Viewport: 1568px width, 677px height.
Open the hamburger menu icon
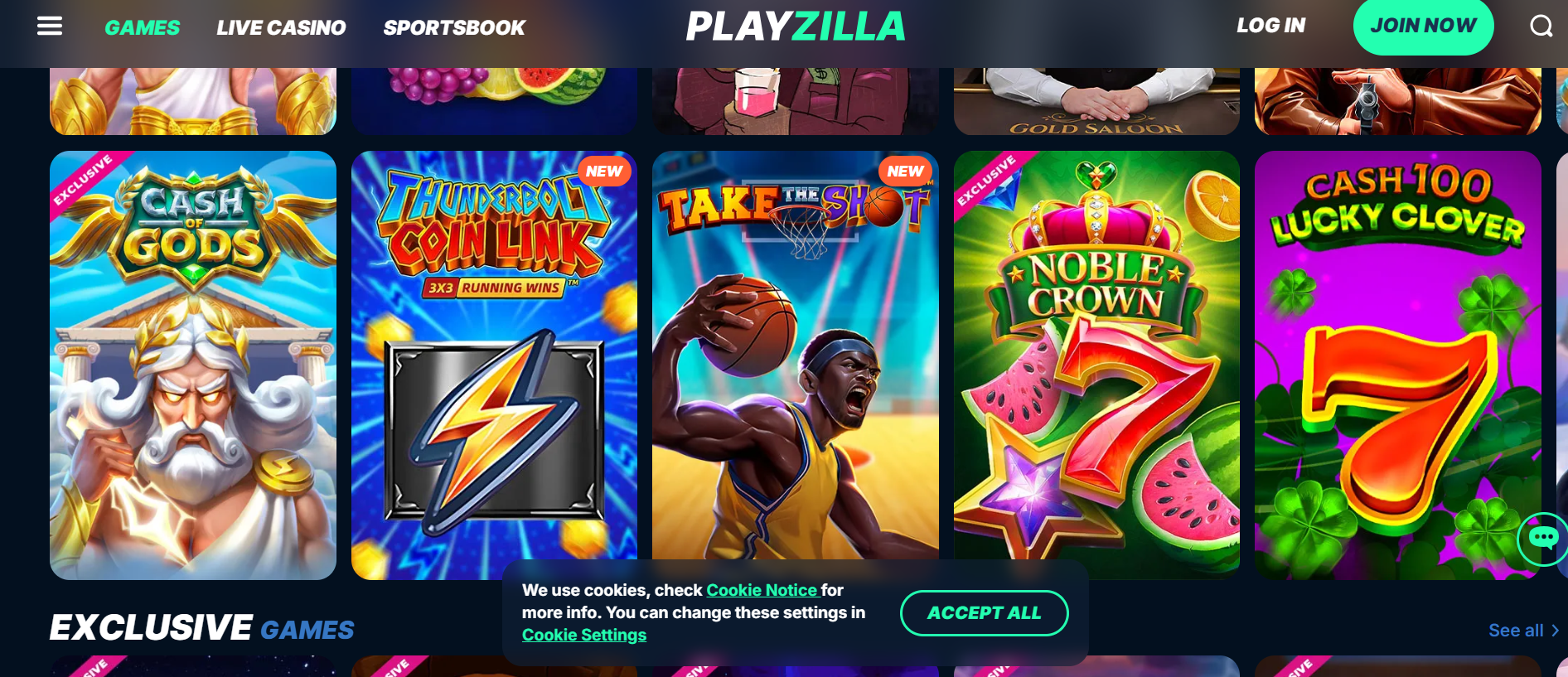(x=50, y=26)
